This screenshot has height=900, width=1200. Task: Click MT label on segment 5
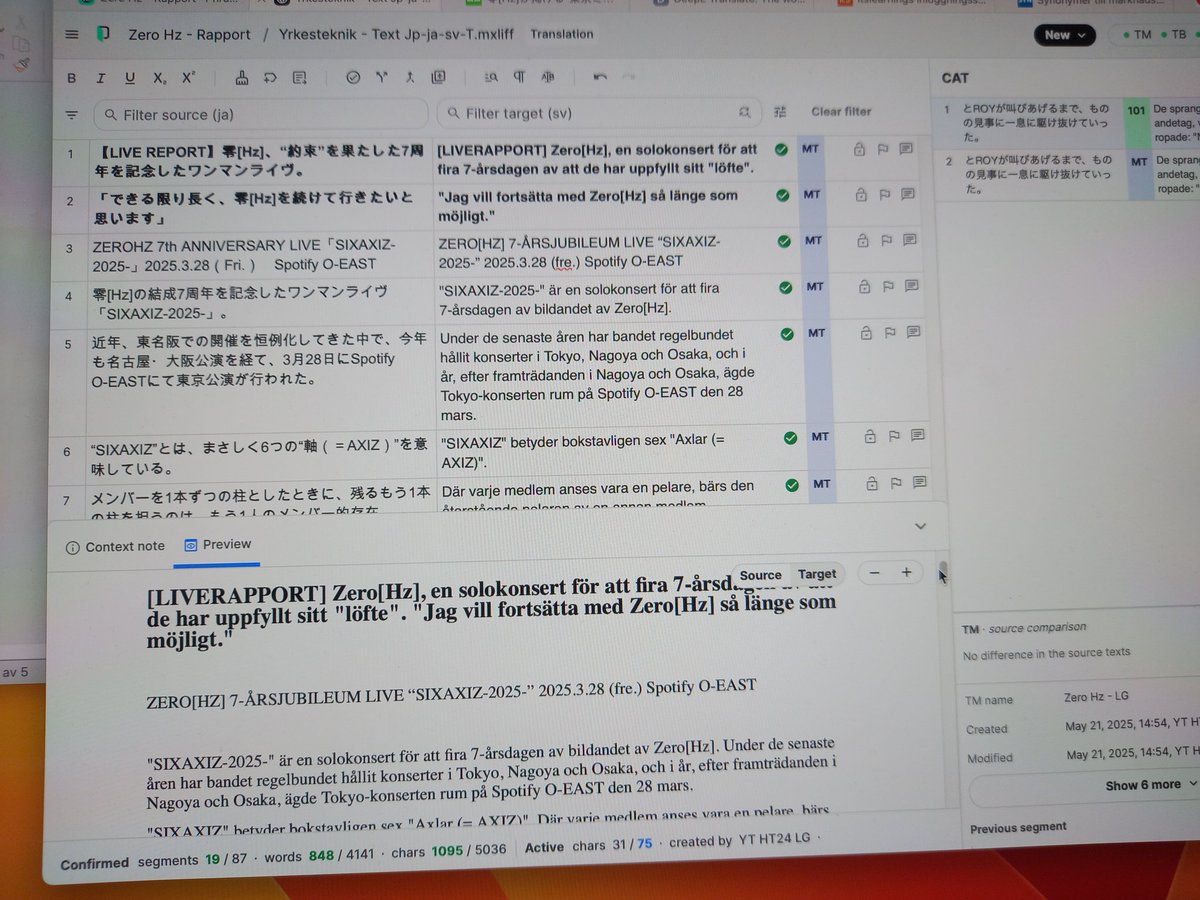(x=817, y=333)
